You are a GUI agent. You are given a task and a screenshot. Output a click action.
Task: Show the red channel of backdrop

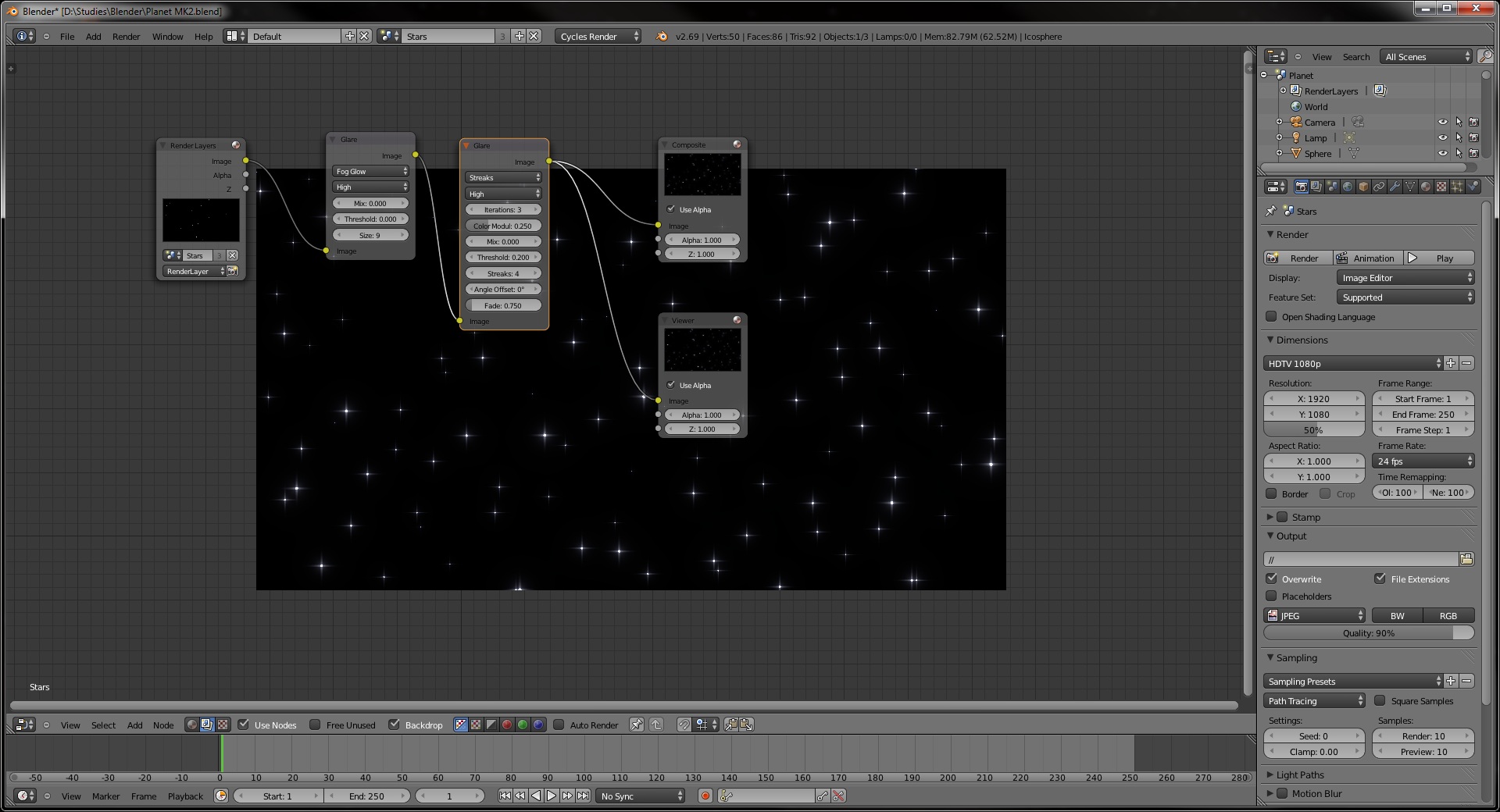coord(507,725)
